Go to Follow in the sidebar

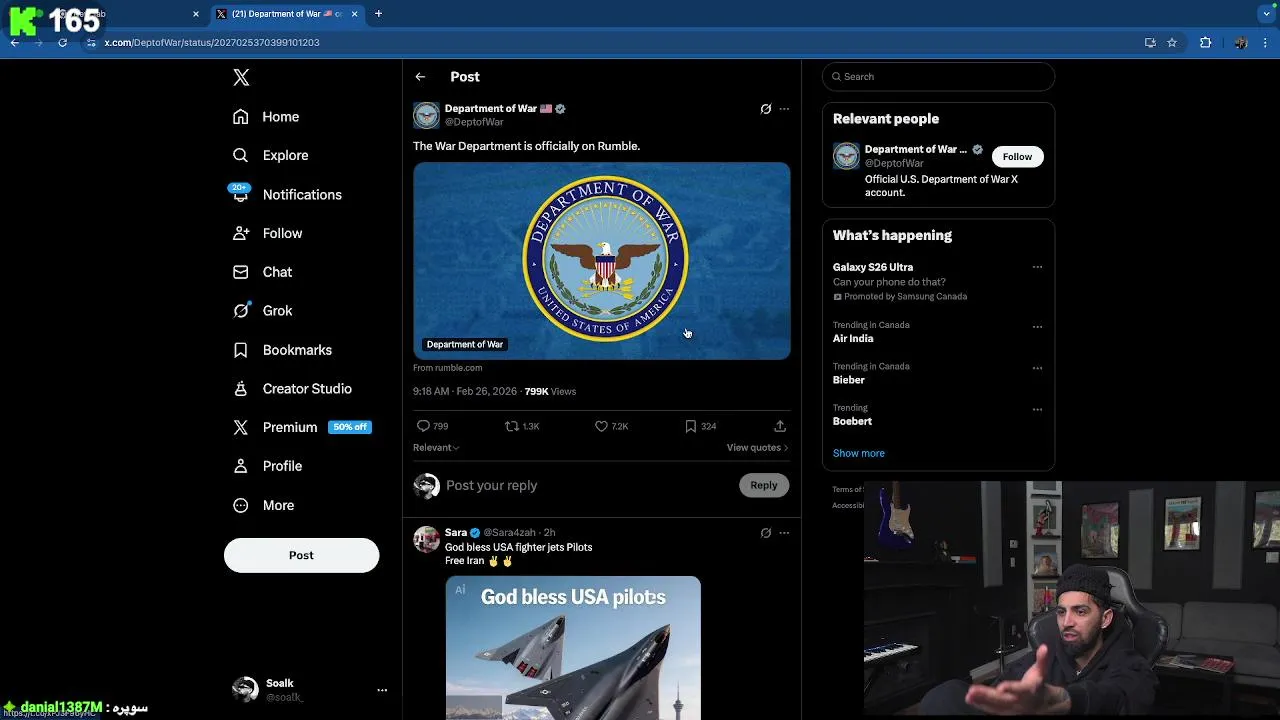tap(267, 233)
